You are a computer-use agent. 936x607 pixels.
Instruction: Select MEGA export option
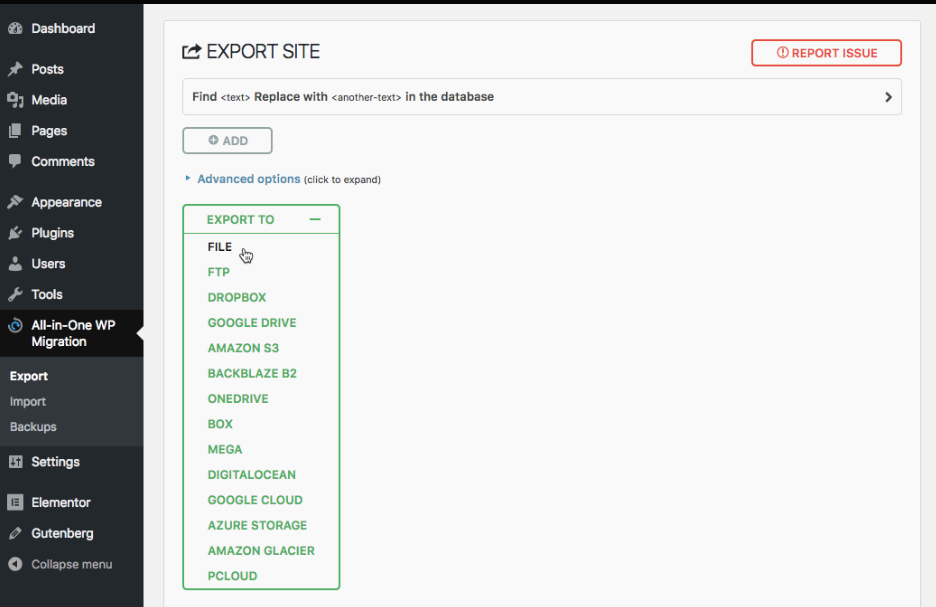click(x=225, y=449)
